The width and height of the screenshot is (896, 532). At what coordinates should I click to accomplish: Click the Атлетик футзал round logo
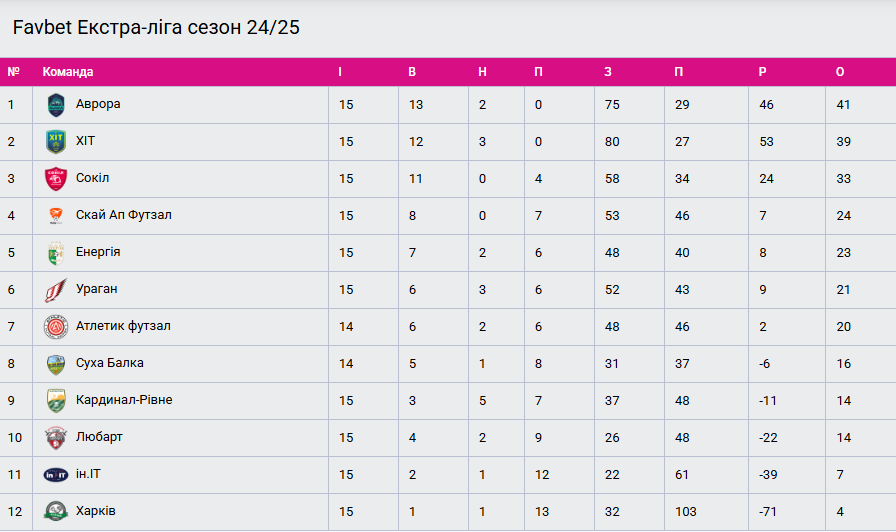(x=55, y=327)
